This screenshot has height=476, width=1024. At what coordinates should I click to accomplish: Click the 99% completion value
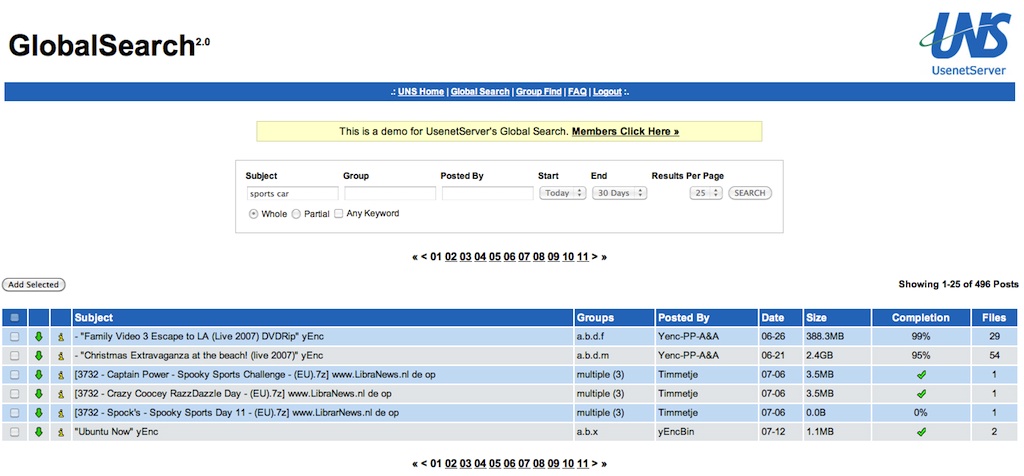(921, 337)
